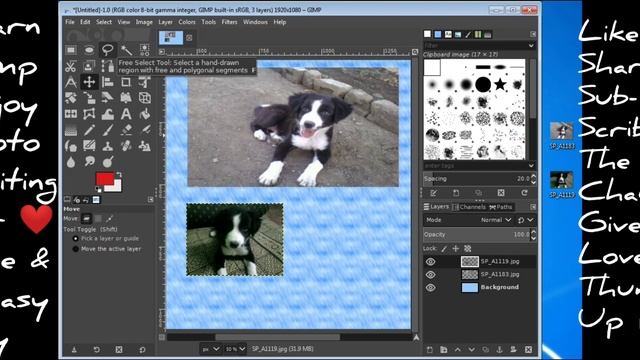
Task: Click the delete layer button
Action: point(529,350)
